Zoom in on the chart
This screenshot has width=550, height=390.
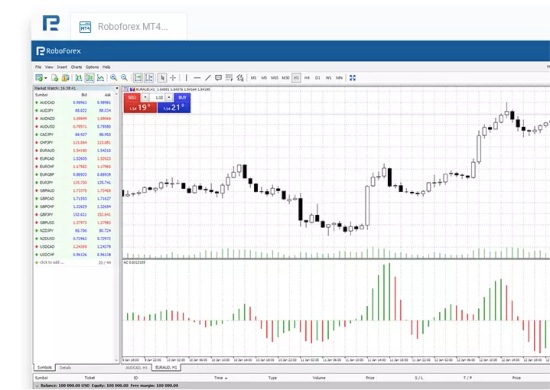[x=113, y=78]
